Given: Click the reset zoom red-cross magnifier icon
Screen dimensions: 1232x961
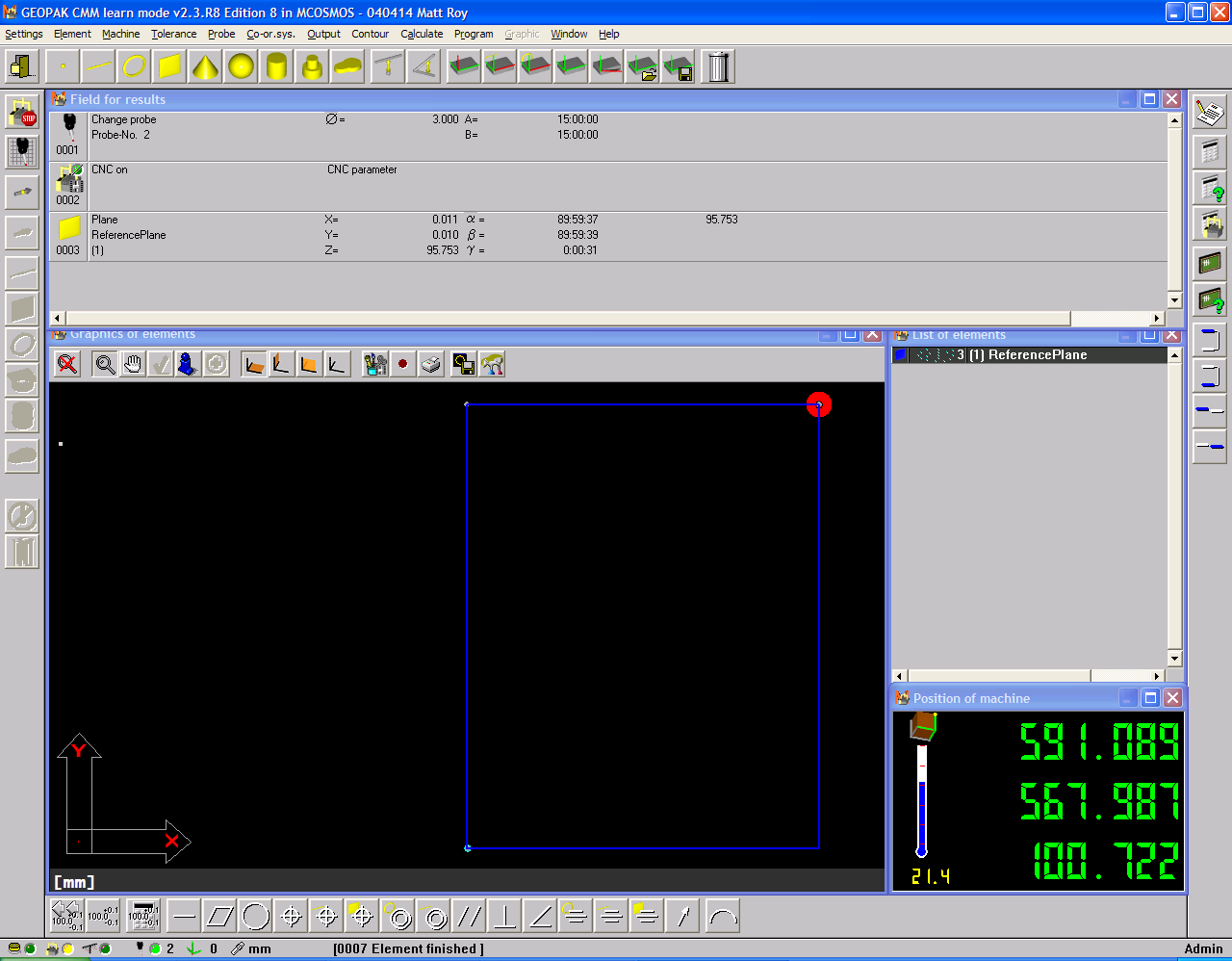Looking at the screenshot, I should (x=67, y=364).
